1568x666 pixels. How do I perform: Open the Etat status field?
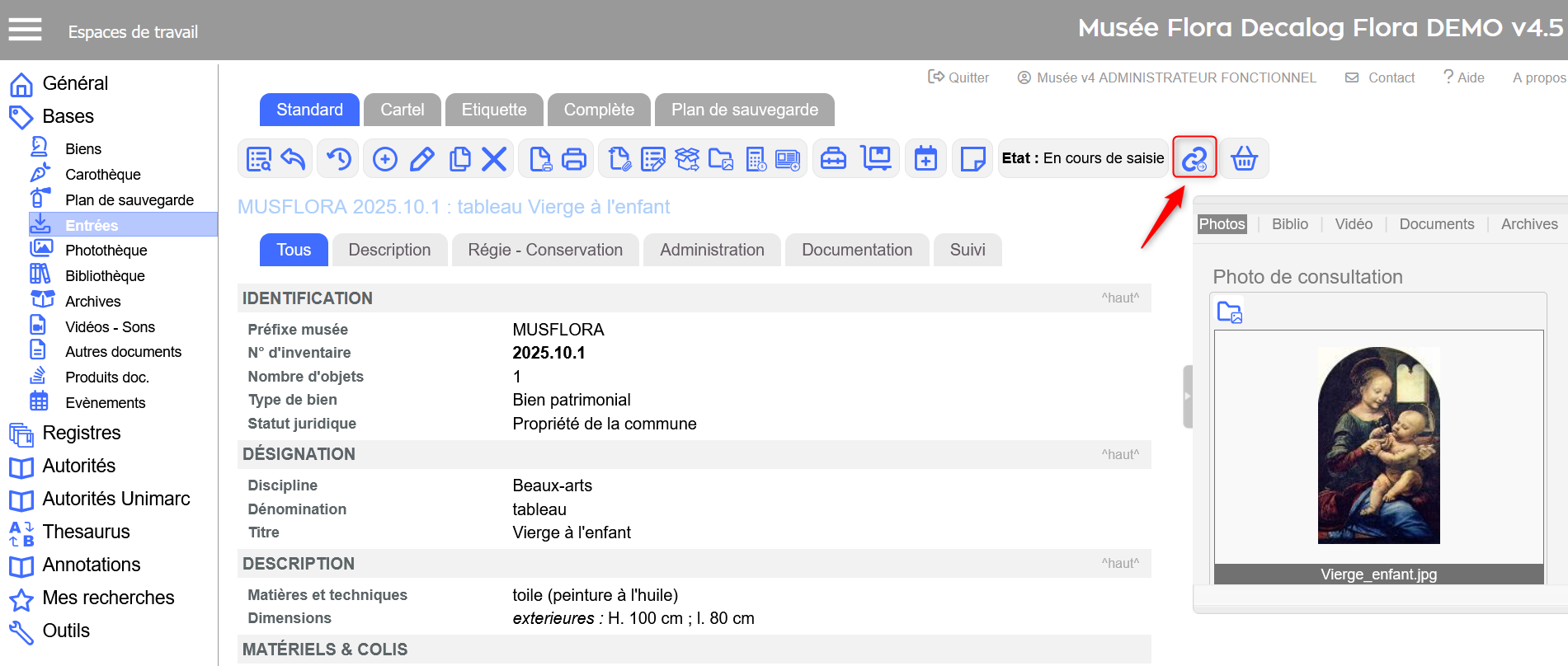(x=1082, y=158)
